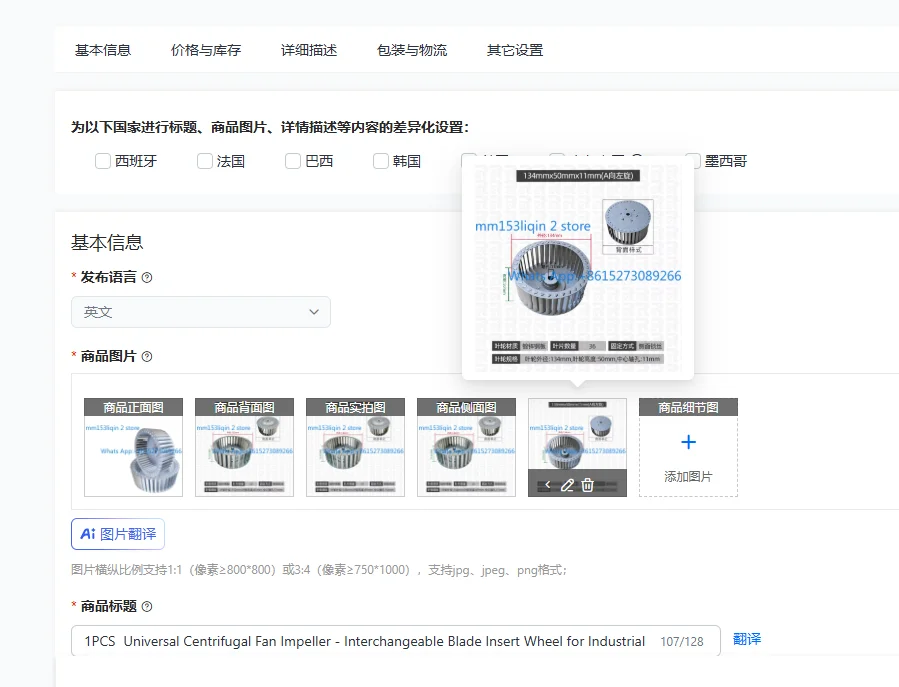Tick the 西班牙 checkbox

point(103,161)
